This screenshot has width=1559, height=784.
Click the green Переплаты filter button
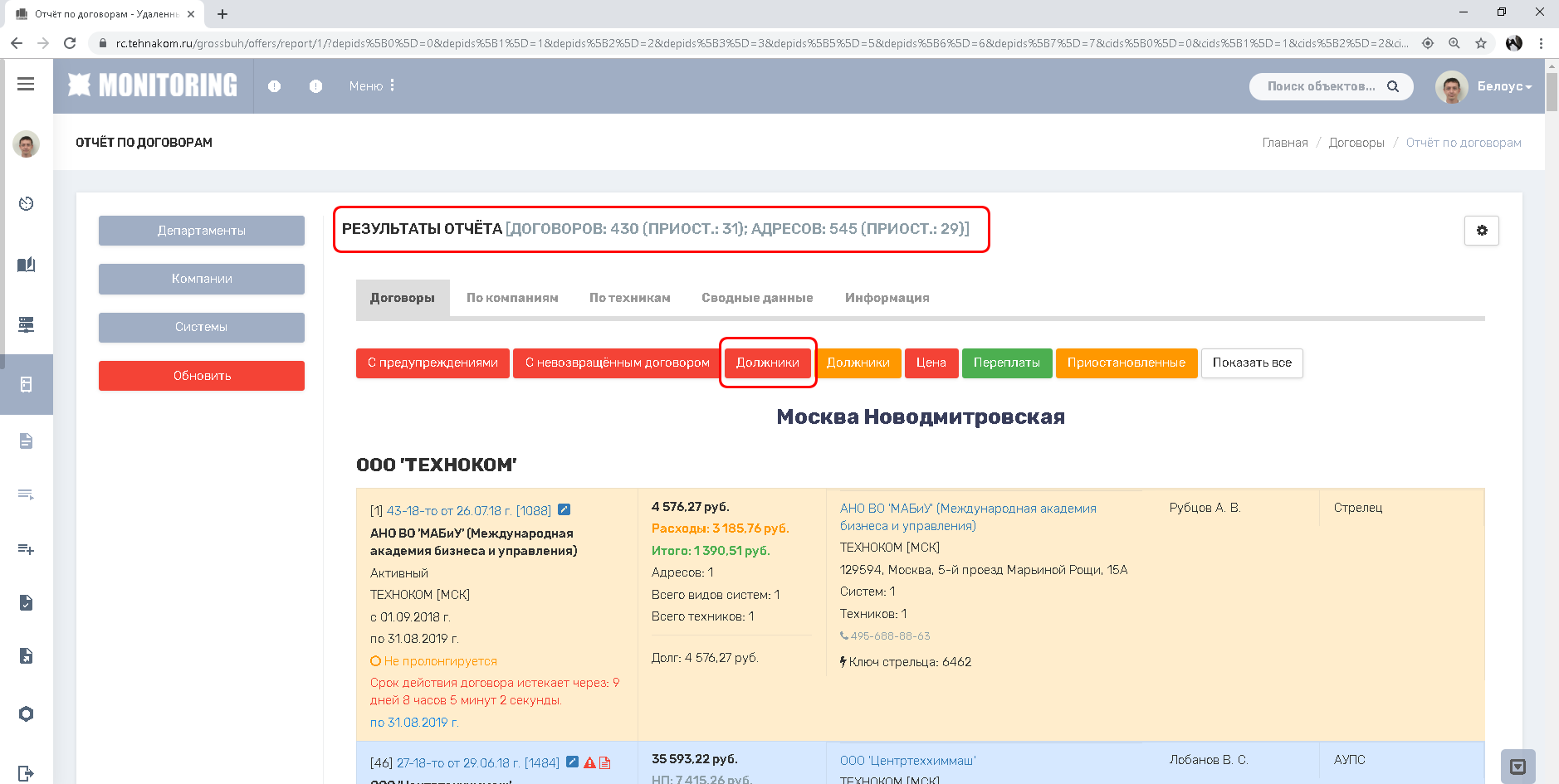coord(1007,363)
